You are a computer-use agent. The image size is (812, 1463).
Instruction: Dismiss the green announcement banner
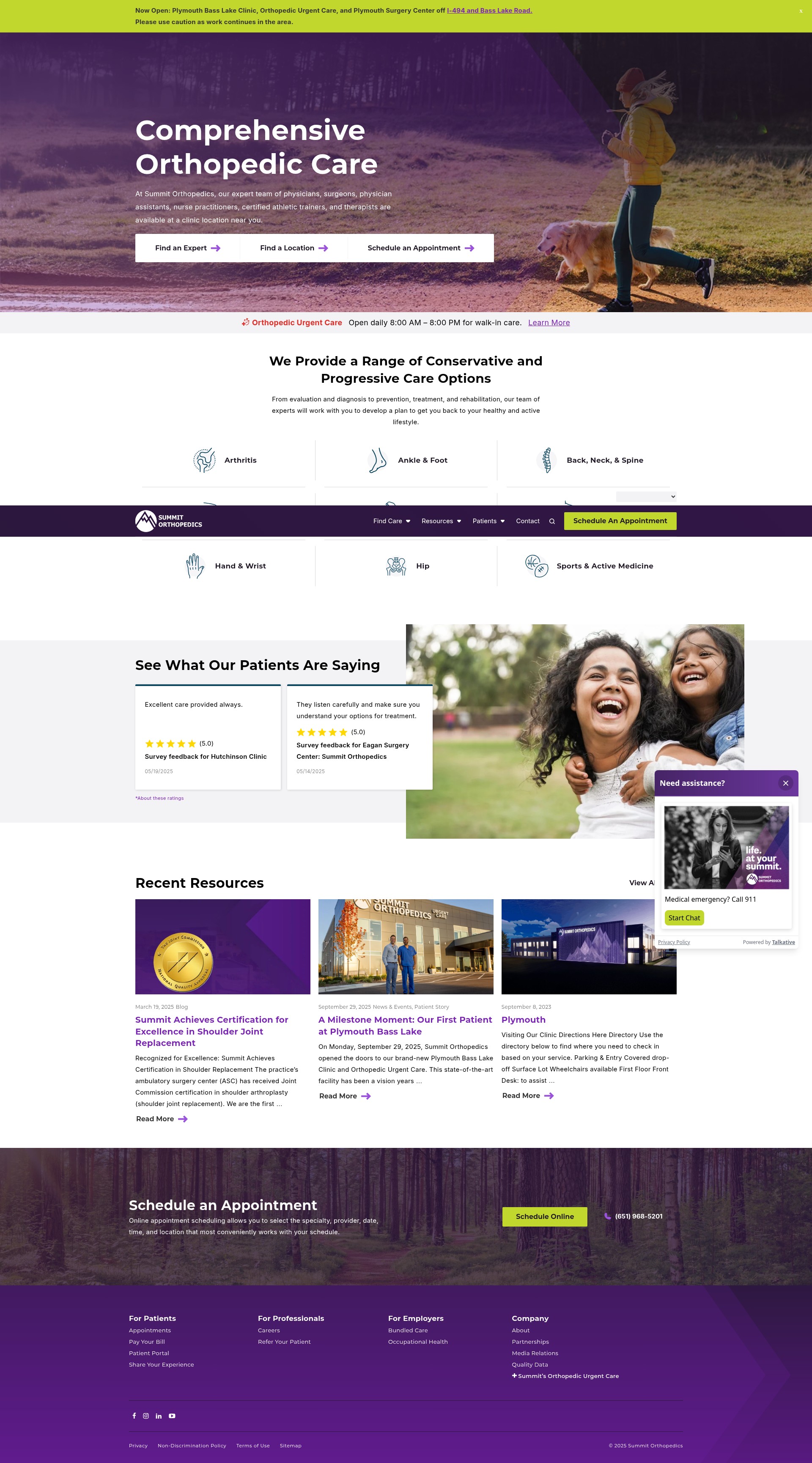801,11
